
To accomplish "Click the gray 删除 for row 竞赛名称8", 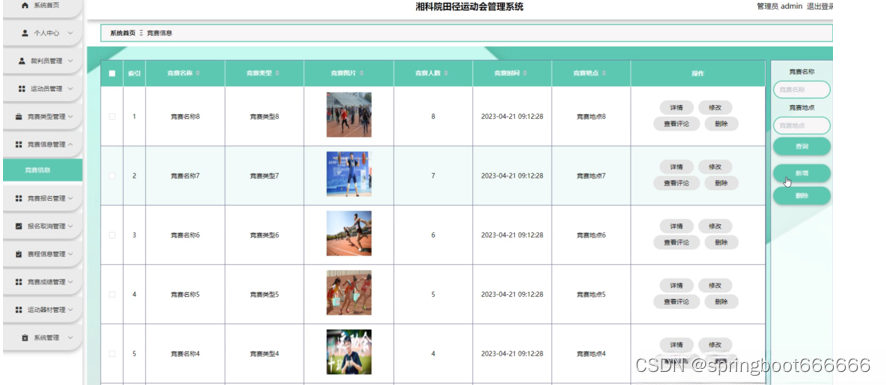I will (721, 124).
